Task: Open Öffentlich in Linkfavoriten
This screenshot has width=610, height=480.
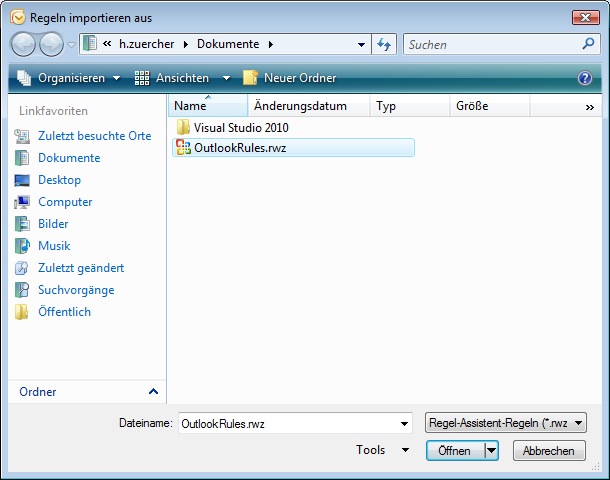Action: coord(64,312)
